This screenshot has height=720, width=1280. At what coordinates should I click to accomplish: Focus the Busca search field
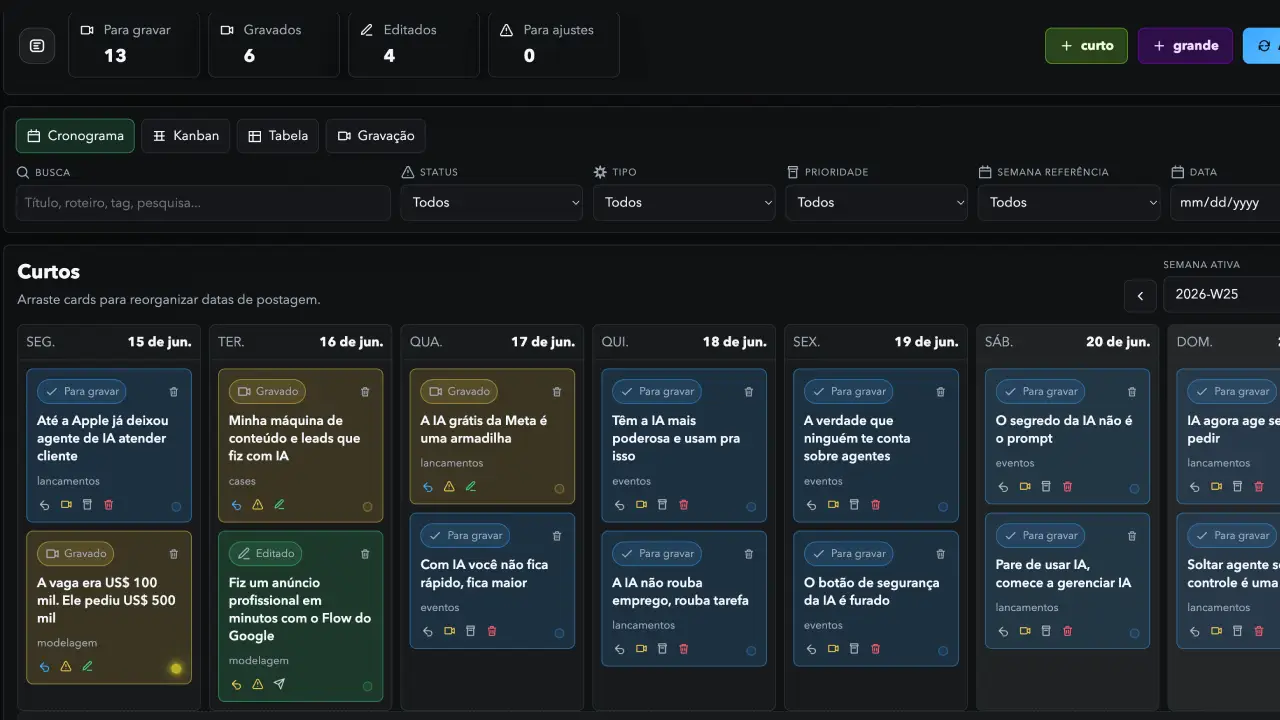pos(203,203)
